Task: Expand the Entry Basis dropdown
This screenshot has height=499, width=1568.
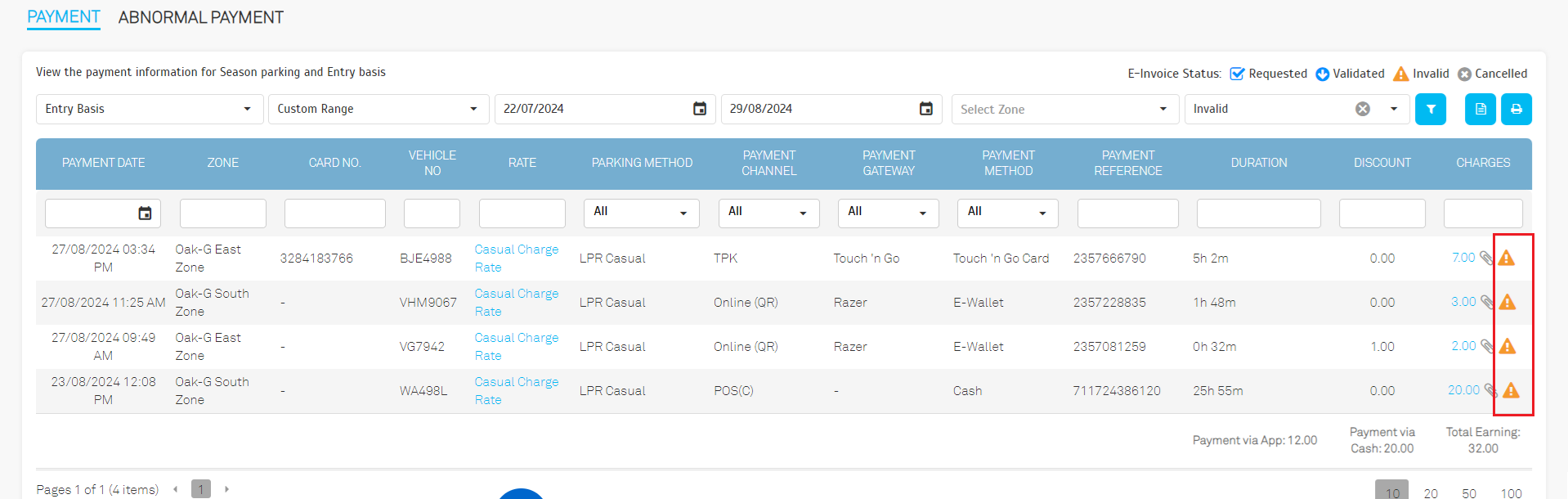Action: tap(247, 110)
